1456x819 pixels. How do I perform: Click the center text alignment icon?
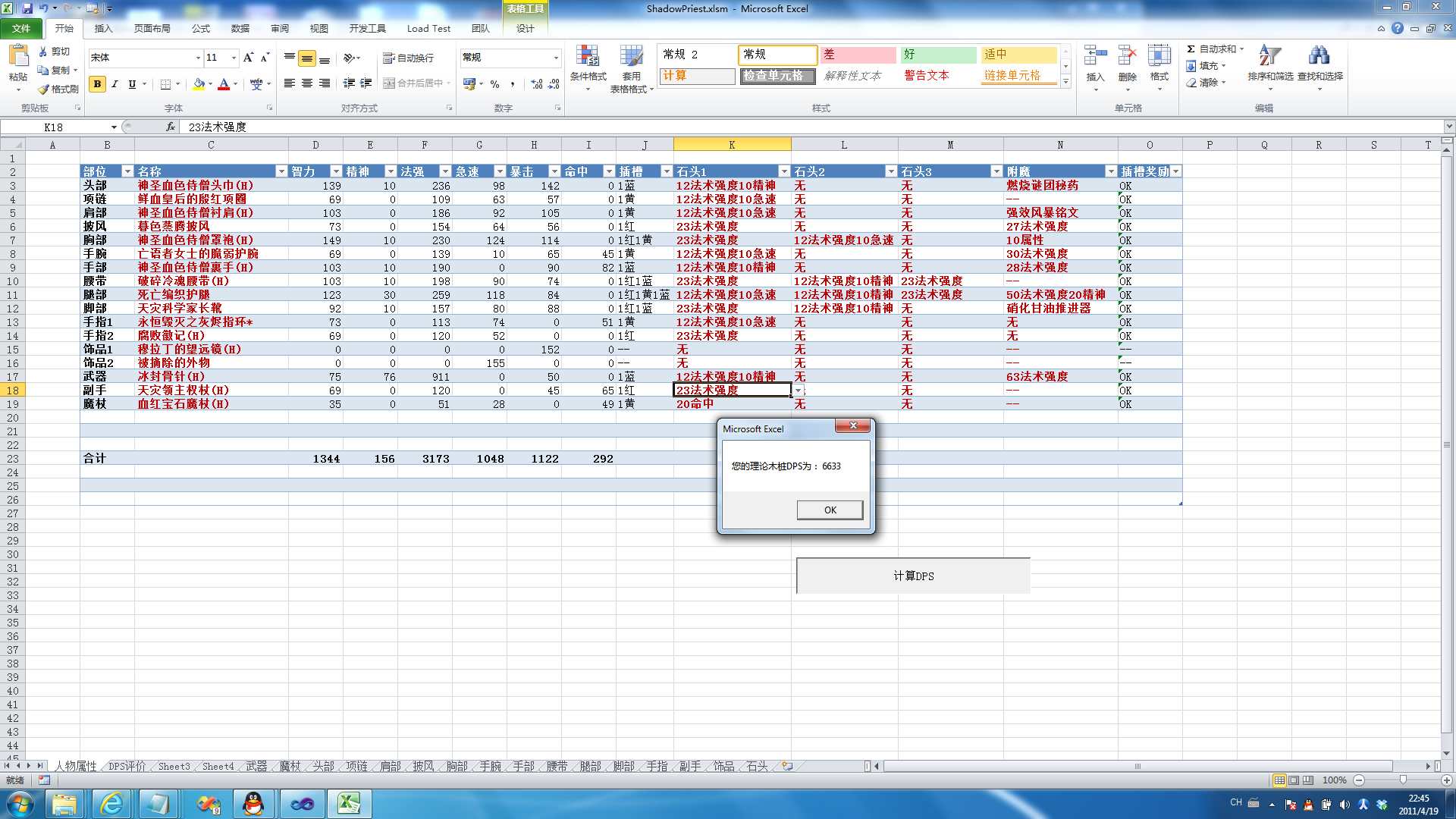pyautogui.click(x=307, y=83)
